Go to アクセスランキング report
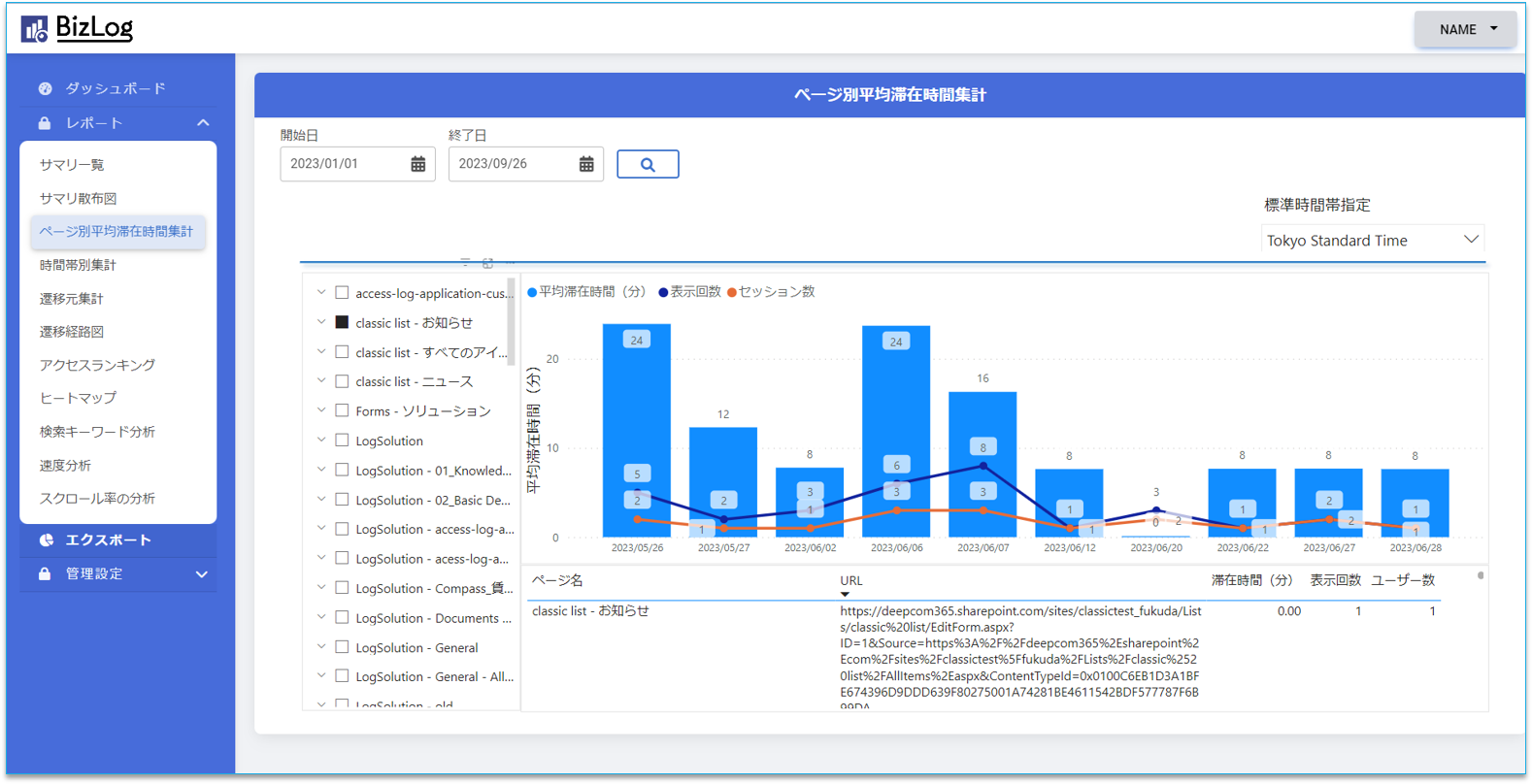The width and height of the screenshot is (1532, 784). pos(97,365)
